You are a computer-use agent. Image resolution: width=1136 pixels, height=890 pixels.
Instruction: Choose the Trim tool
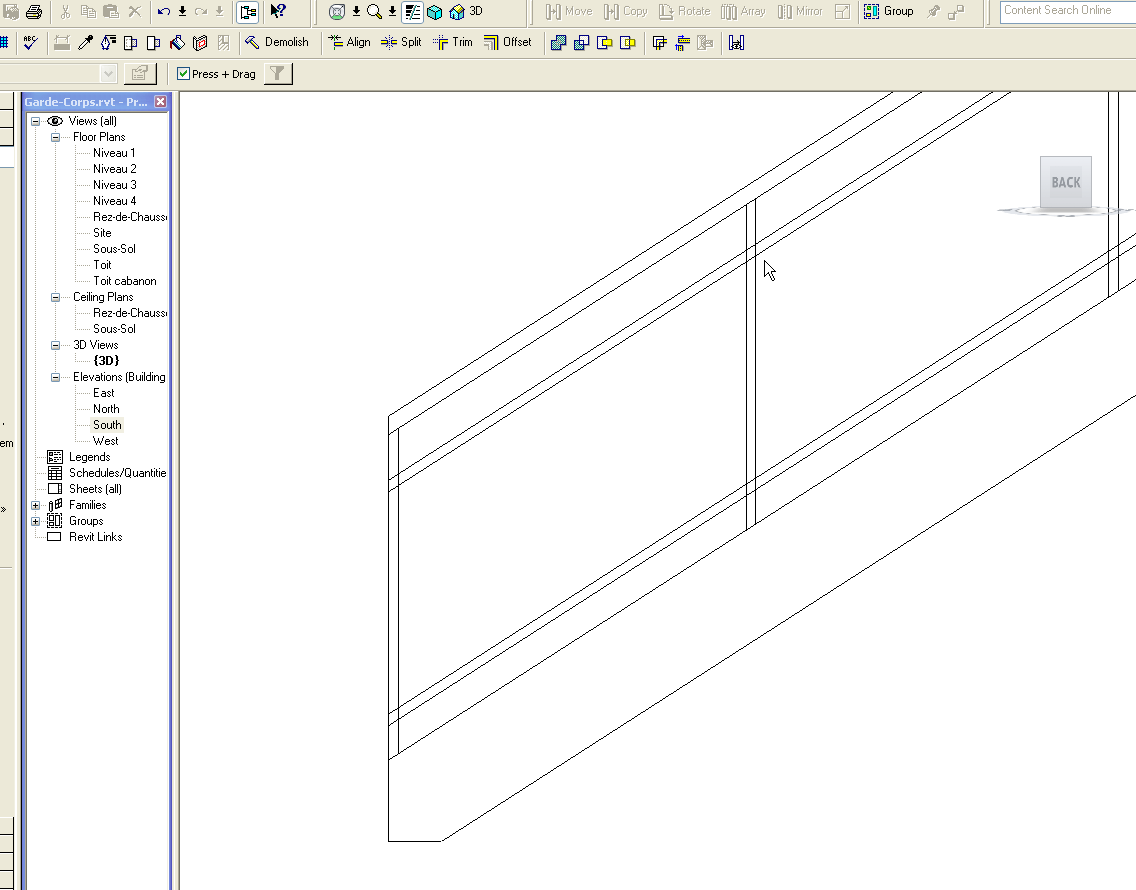452,43
